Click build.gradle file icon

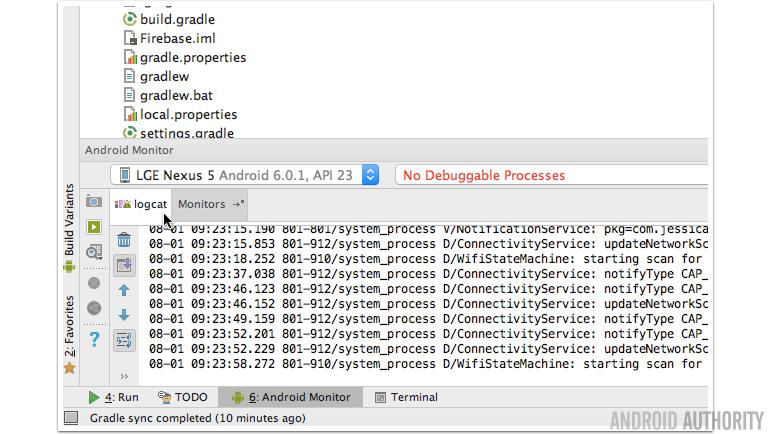coord(129,19)
